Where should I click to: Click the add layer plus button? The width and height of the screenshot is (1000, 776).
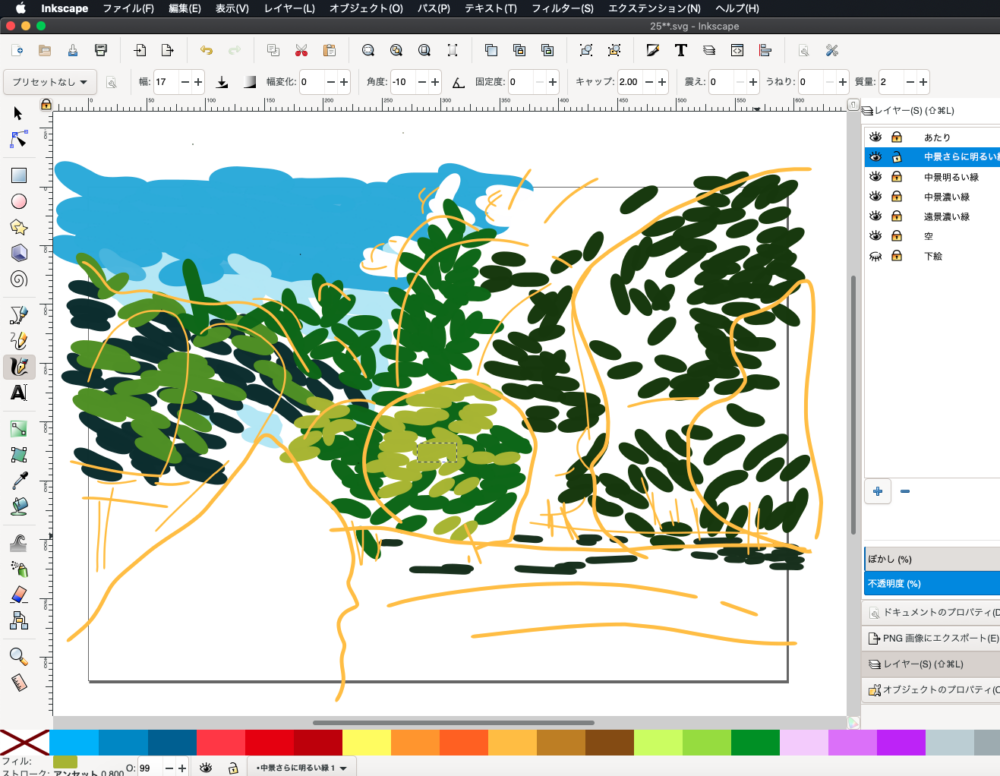pyautogui.click(x=878, y=491)
